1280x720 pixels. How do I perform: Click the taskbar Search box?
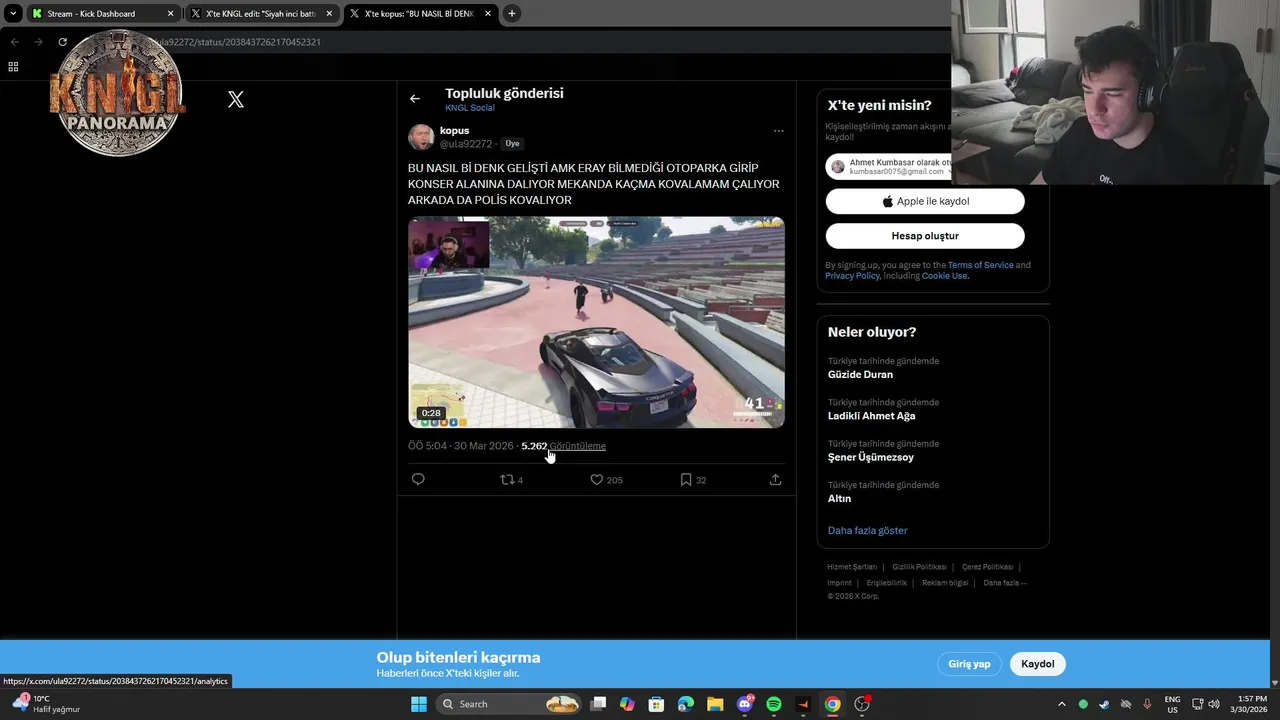point(508,704)
